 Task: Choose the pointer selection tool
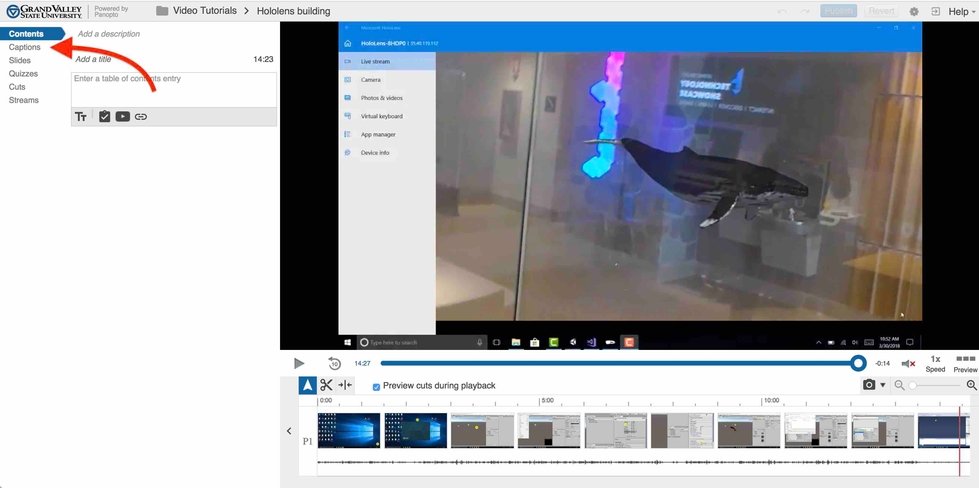[x=308, y=385]
